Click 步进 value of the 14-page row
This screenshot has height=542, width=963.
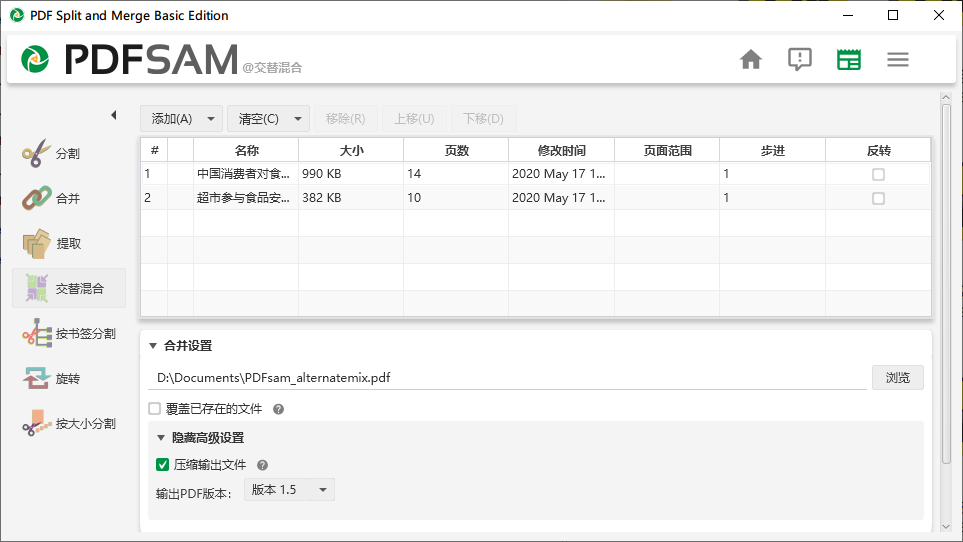click(x=773, y=174)
